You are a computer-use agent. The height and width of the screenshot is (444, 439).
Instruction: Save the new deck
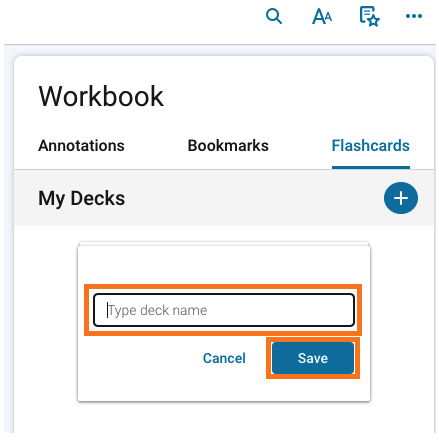pyautogui.click(x=313, y=358)
